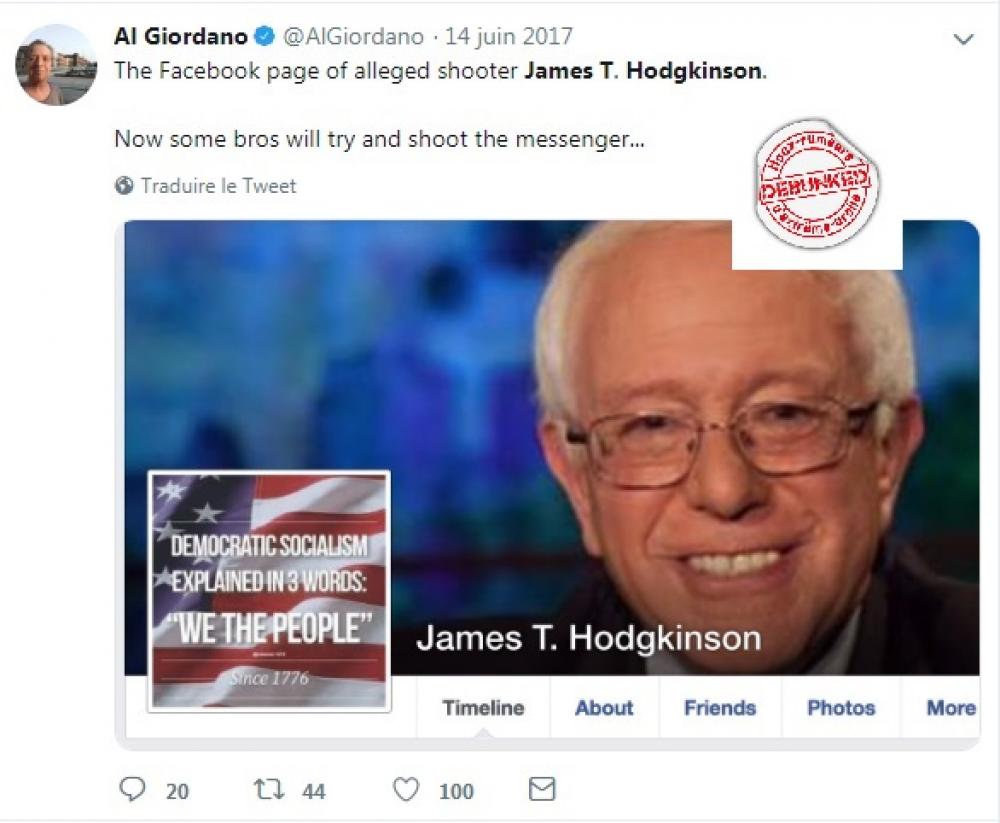The height and width of the screenshot is (823, 1000).
Task: Switch to the Timeline tab
Action: (x=483, y=708)
